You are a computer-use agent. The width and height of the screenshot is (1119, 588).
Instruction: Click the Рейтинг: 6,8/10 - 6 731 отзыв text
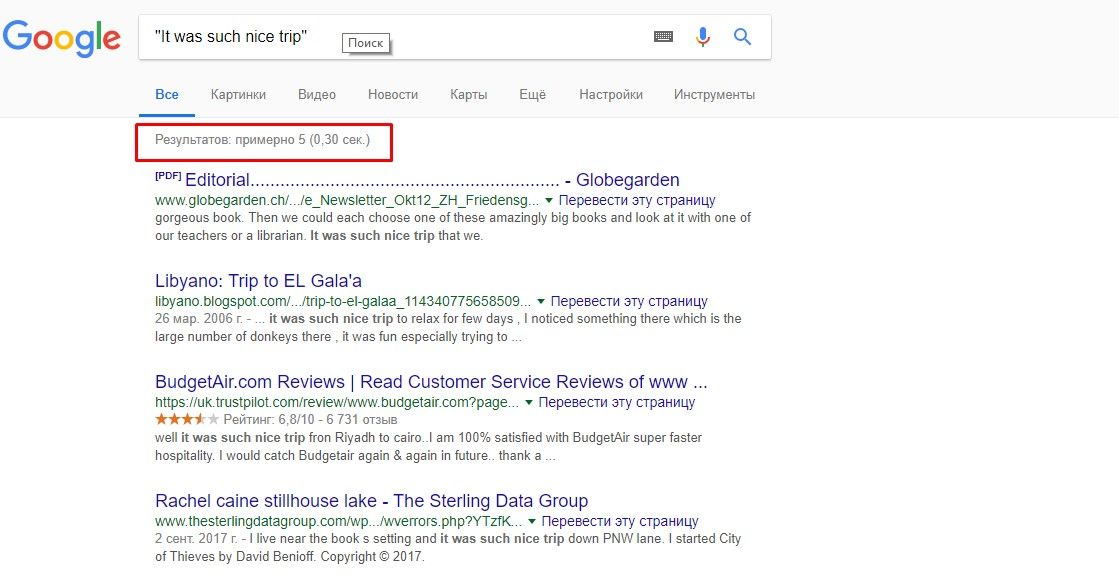[x=310, y=420]
